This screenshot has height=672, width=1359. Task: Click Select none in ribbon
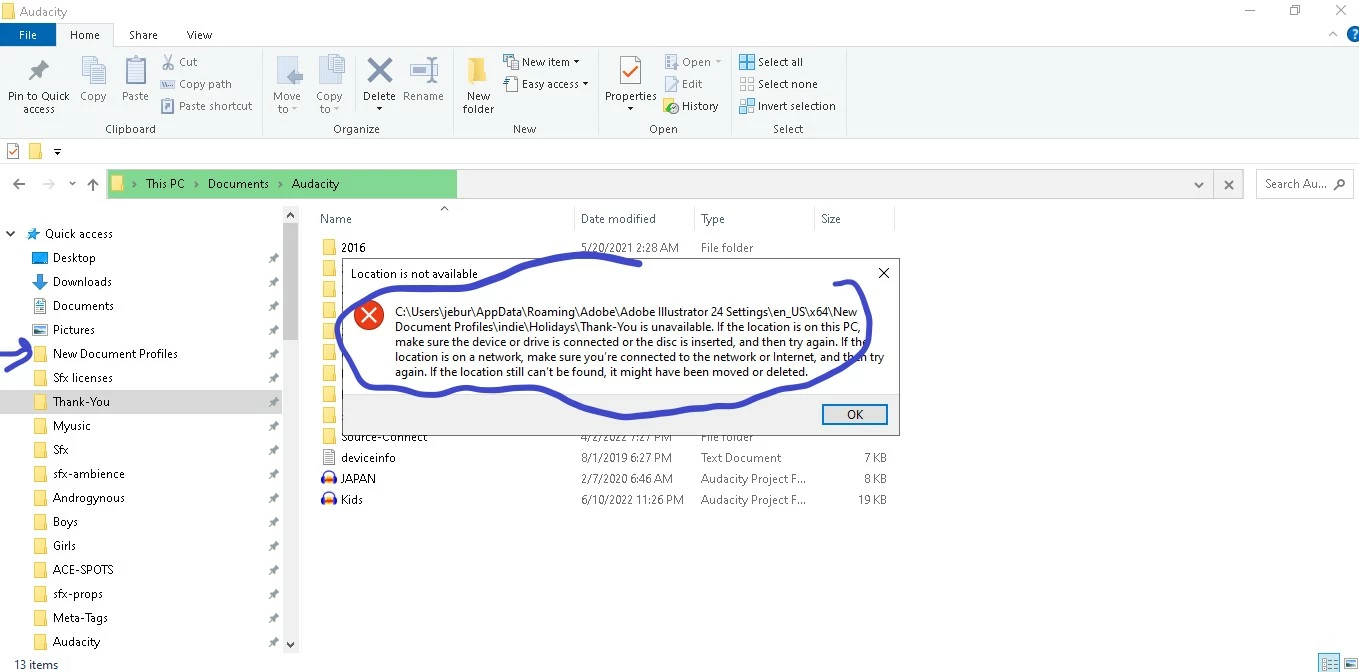(778, 84)
